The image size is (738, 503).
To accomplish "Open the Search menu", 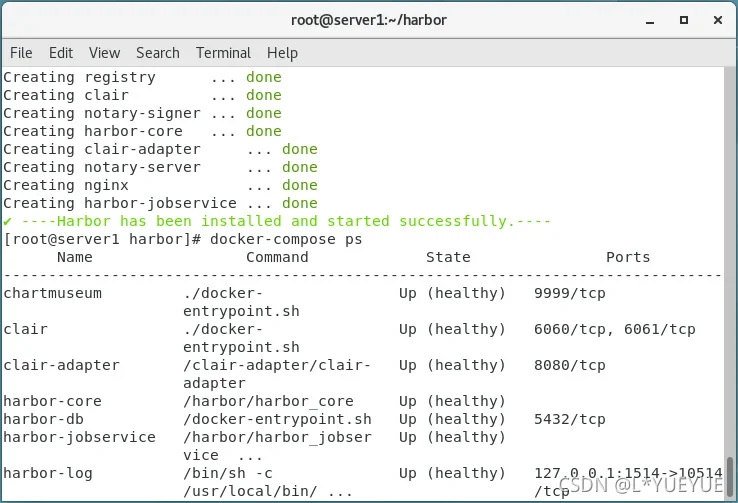I will point(158,53).
